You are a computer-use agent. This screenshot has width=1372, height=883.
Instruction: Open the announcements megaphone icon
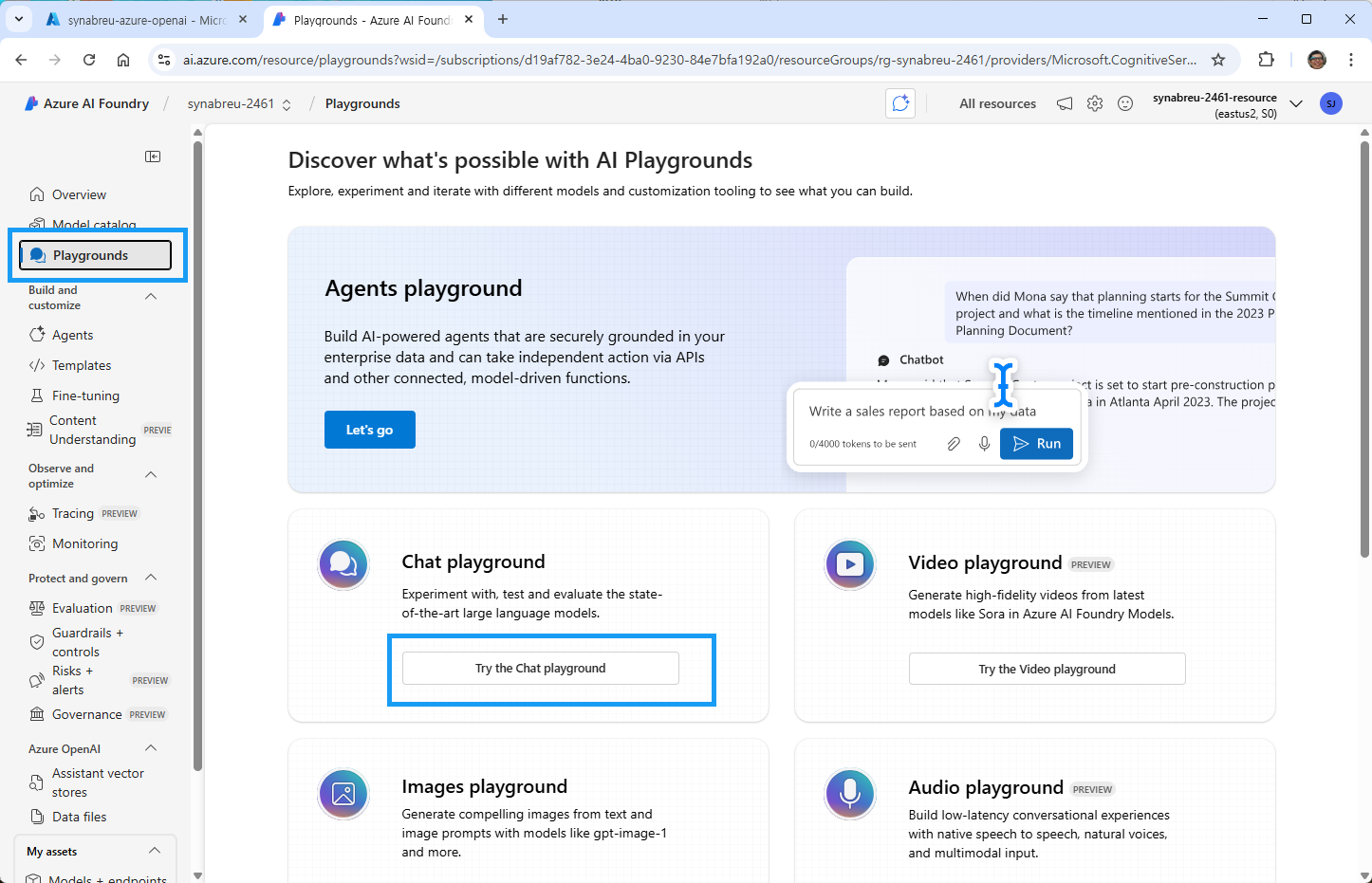click(1065, 103)
